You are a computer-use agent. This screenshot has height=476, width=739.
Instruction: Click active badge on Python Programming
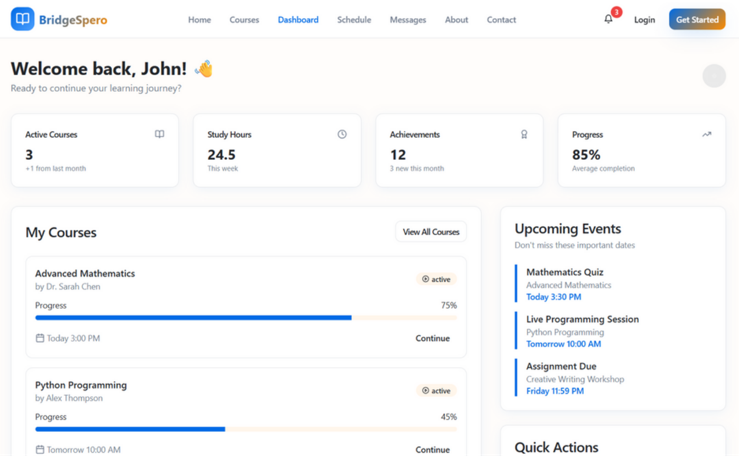pos(436,390)
